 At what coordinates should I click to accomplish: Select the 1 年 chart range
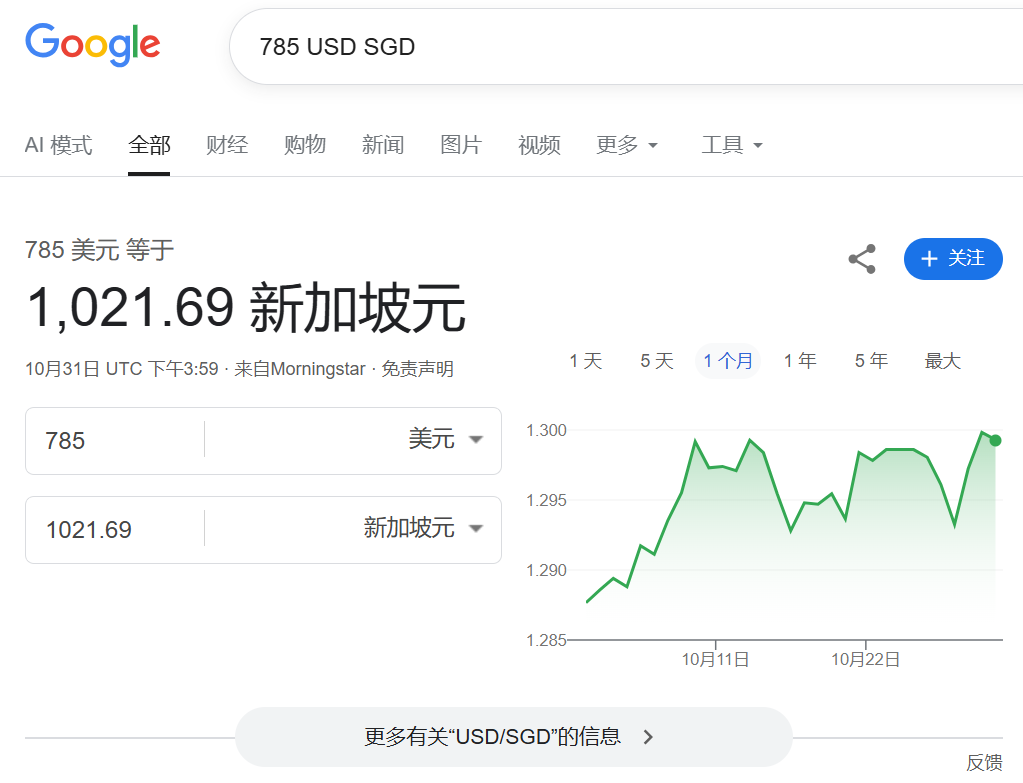(x=800, y=361)
